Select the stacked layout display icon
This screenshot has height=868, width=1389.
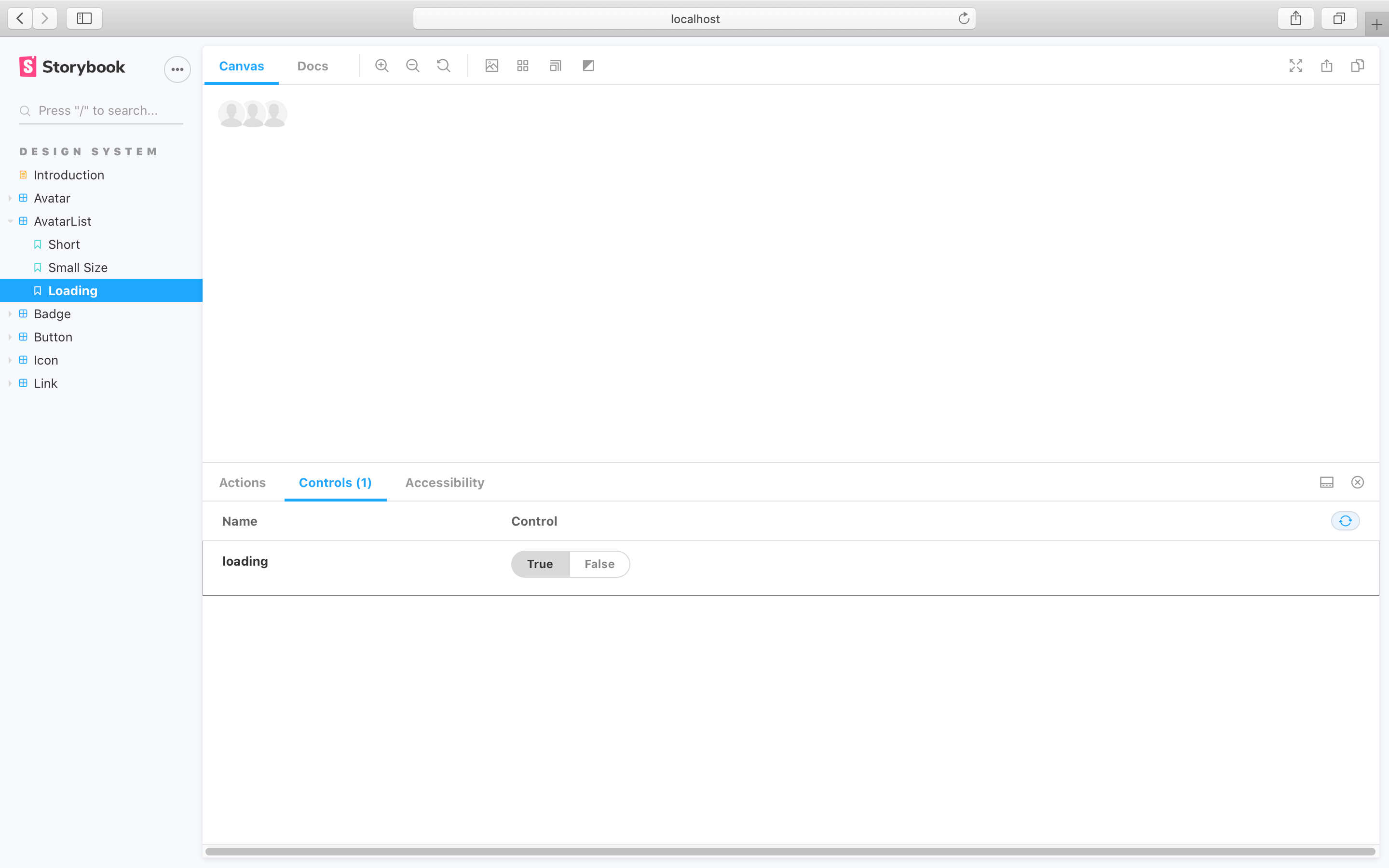[556, 65]
